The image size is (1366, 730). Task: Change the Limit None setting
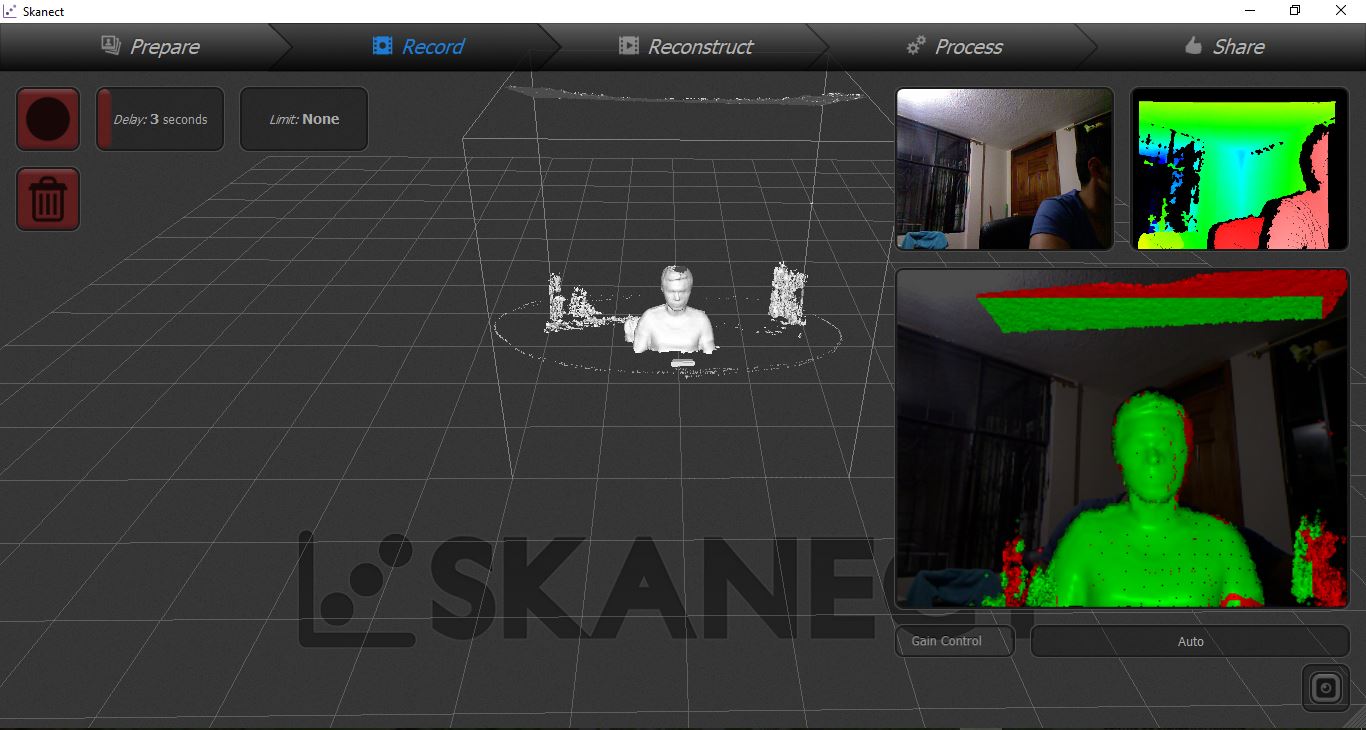pos(304,119)
